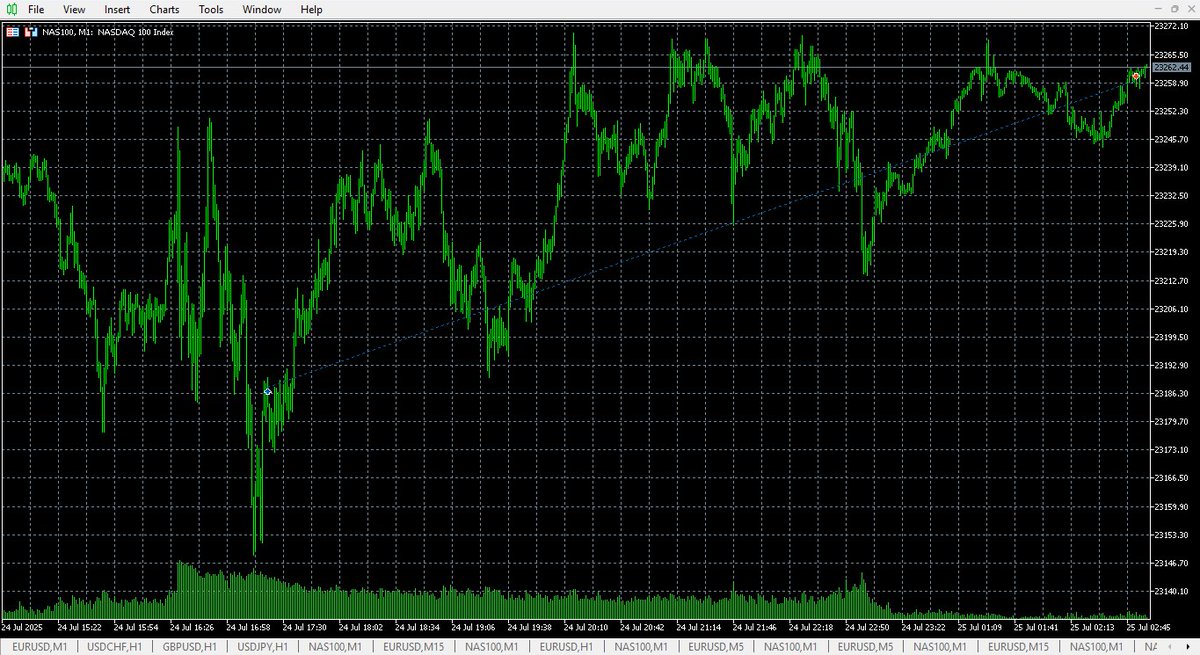Switch to the USDJPY,H1 chart tab

[264, 647]
